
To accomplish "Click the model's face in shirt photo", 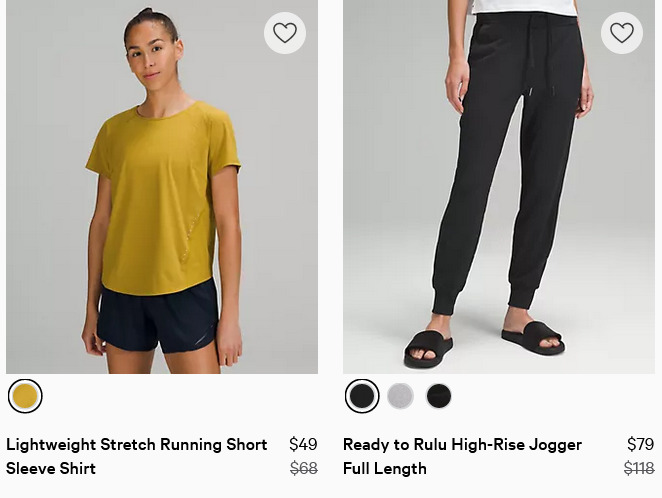I will [151, 59].
